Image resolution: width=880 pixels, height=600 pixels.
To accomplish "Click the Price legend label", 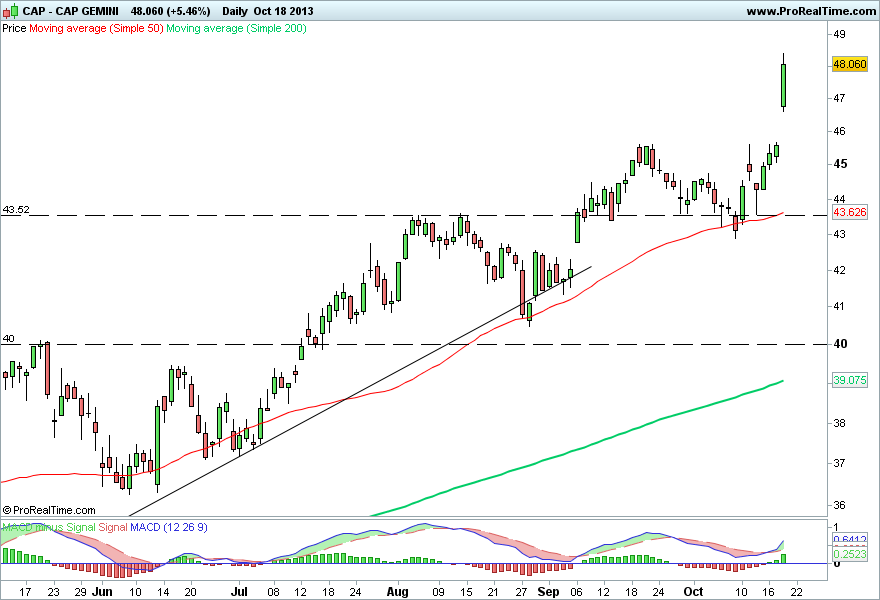I will (14, 28).
